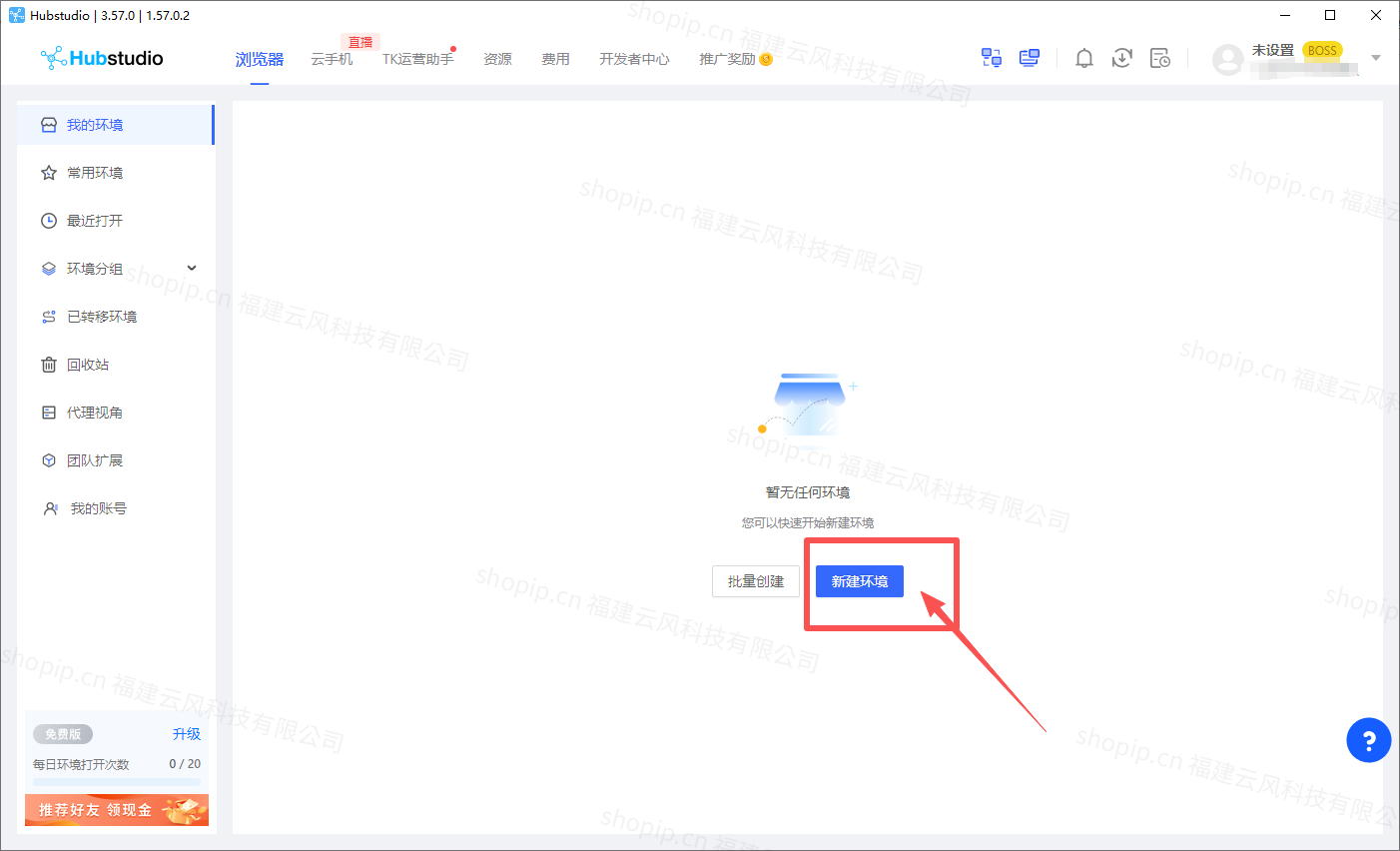Open the 推广奖励 tab
Screen dimensions: 1400x851
tap(728, 59)
